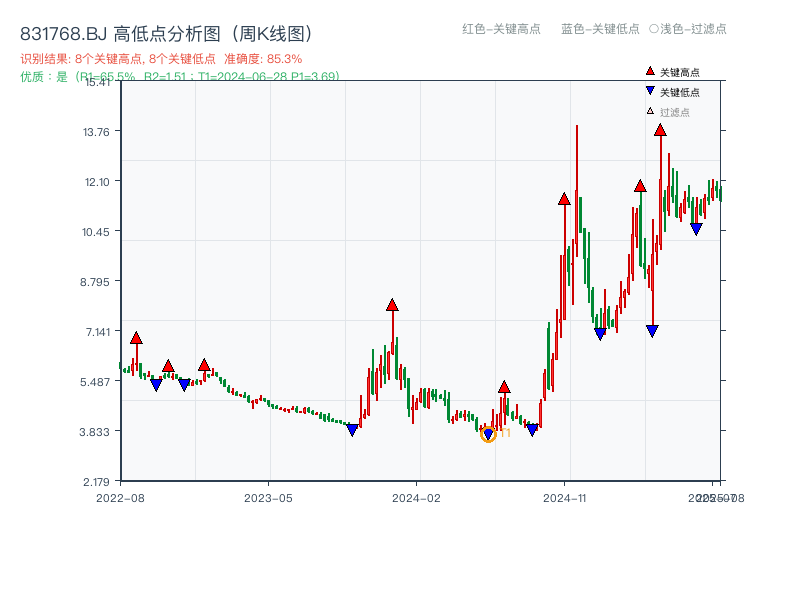
Task: Click the 过滤点 marker icon in the legend
Action: coord(649,110)
